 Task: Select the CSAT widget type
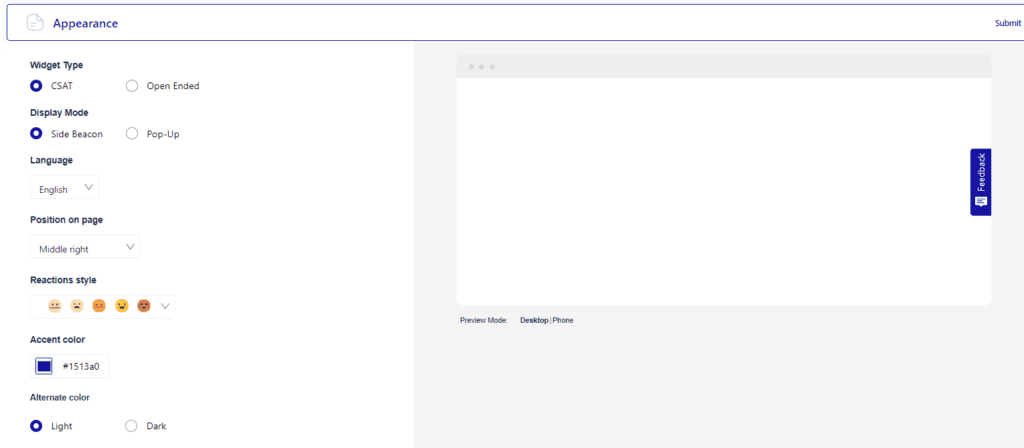(37, 86)
